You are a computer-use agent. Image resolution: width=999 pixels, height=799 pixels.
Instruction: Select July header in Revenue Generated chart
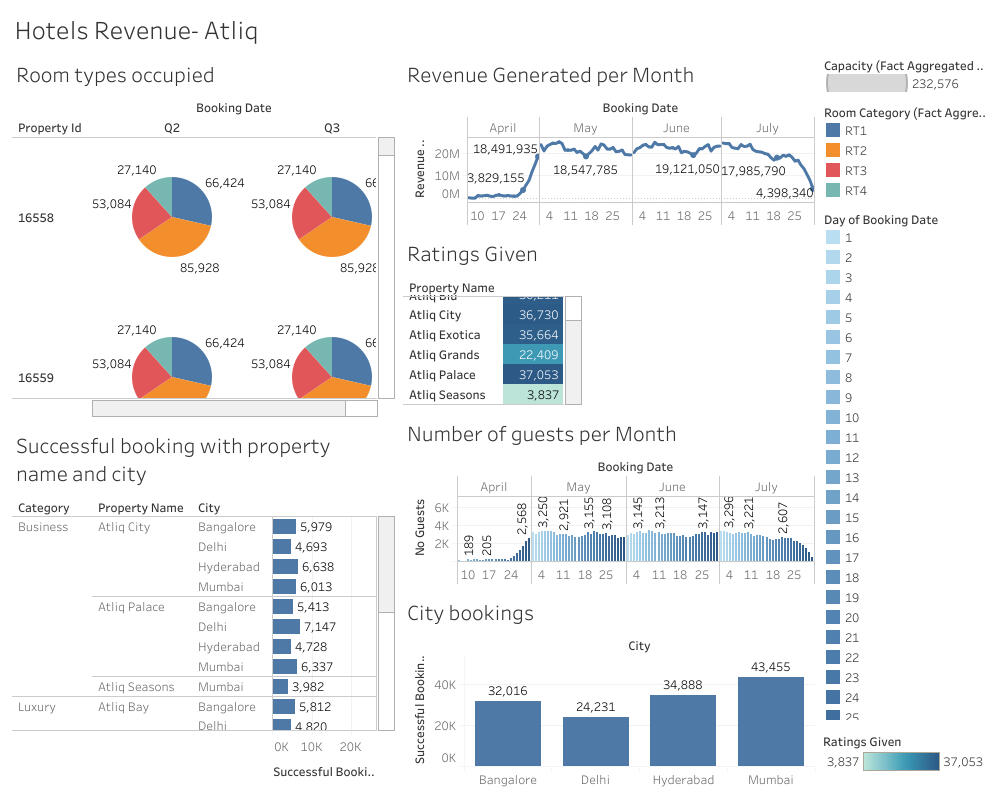(x=767, y=128)
